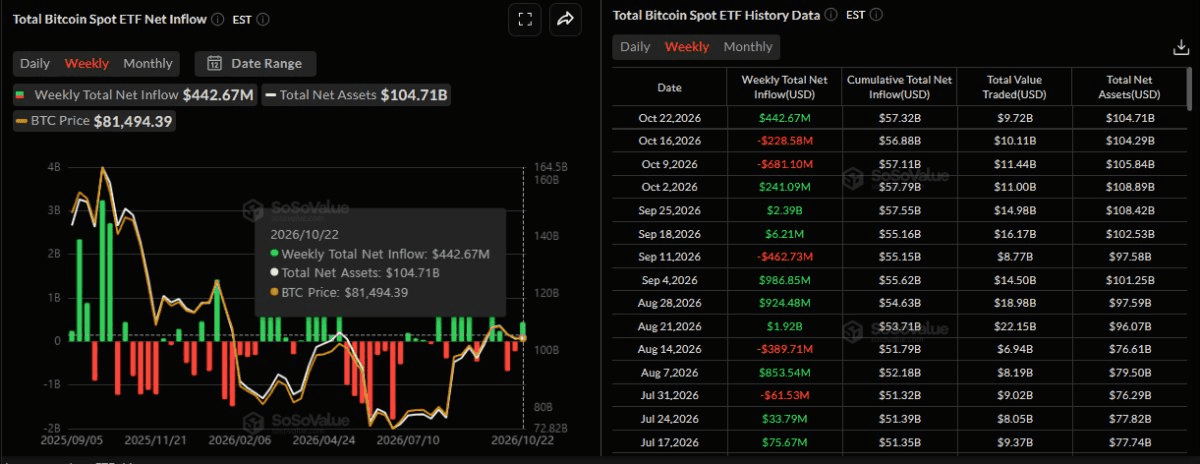Screen dimensions: 1200x464
Task: Select Monthly tab in history table
Action: coord(748,47)
